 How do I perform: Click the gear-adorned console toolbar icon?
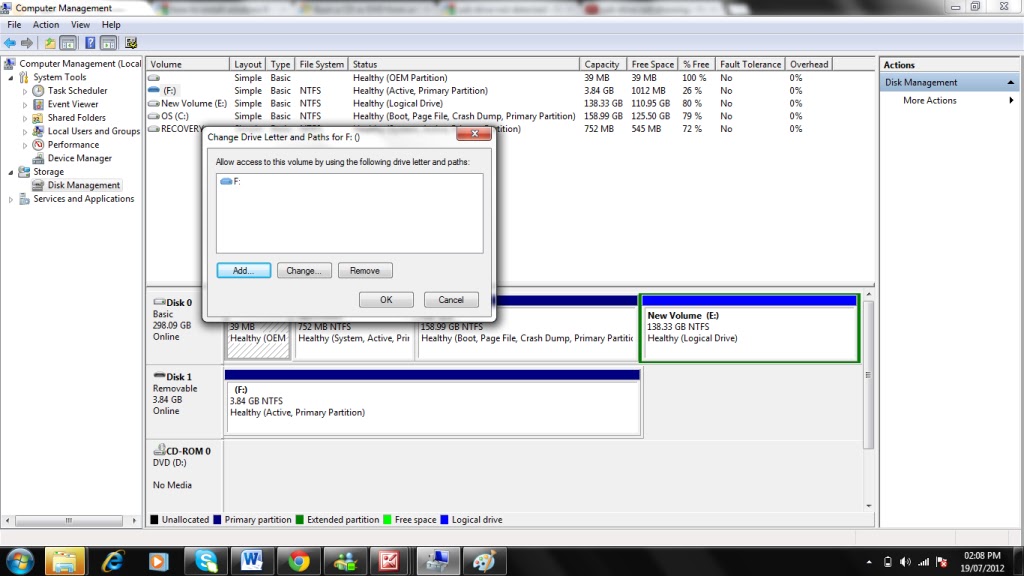click(x=130, y=43)
